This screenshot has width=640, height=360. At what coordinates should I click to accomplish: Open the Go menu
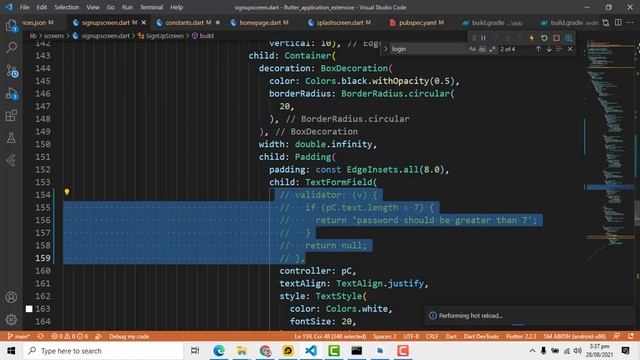(111, 7)
